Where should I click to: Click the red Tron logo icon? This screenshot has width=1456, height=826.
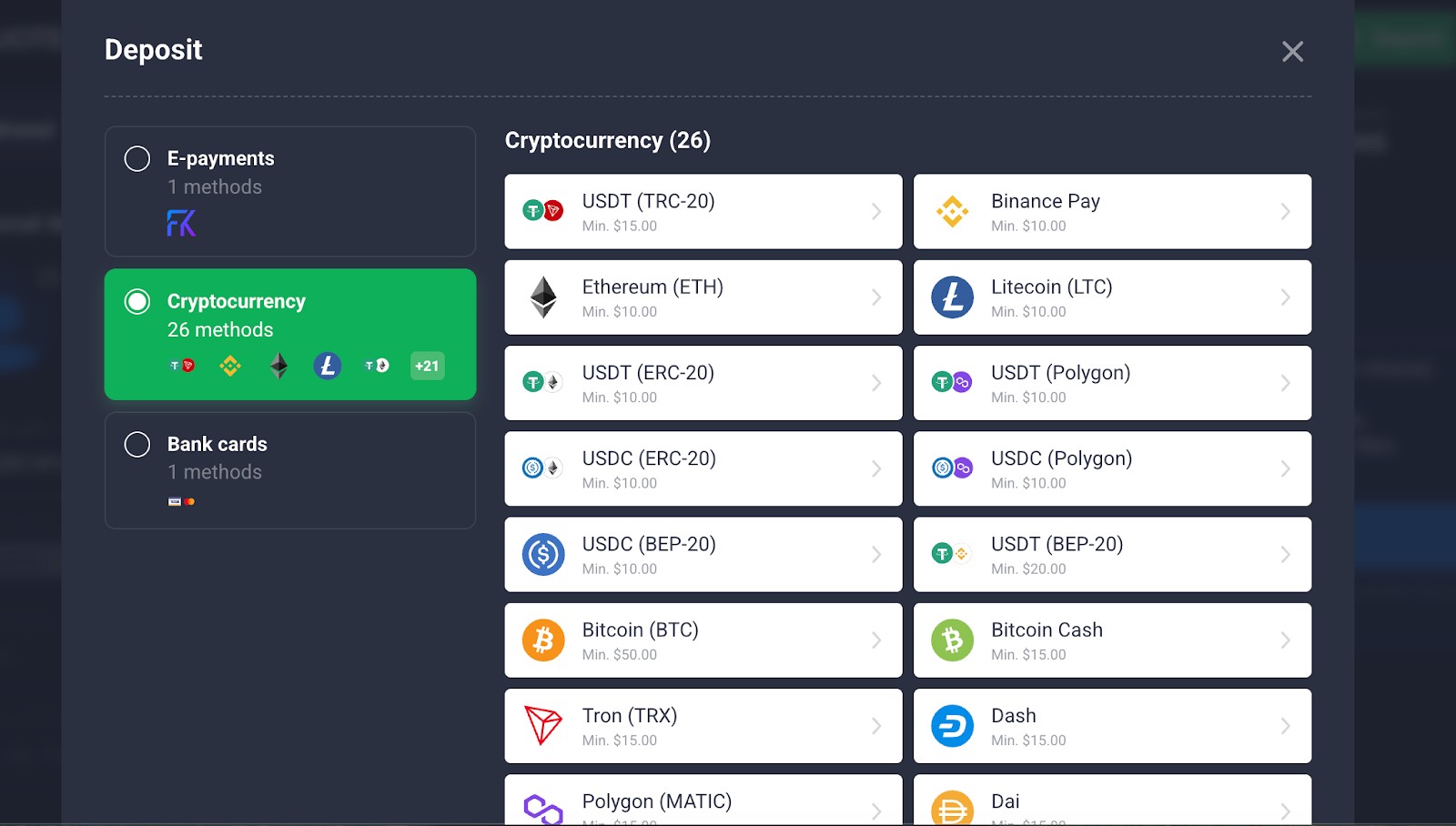[x=543, y=726]
